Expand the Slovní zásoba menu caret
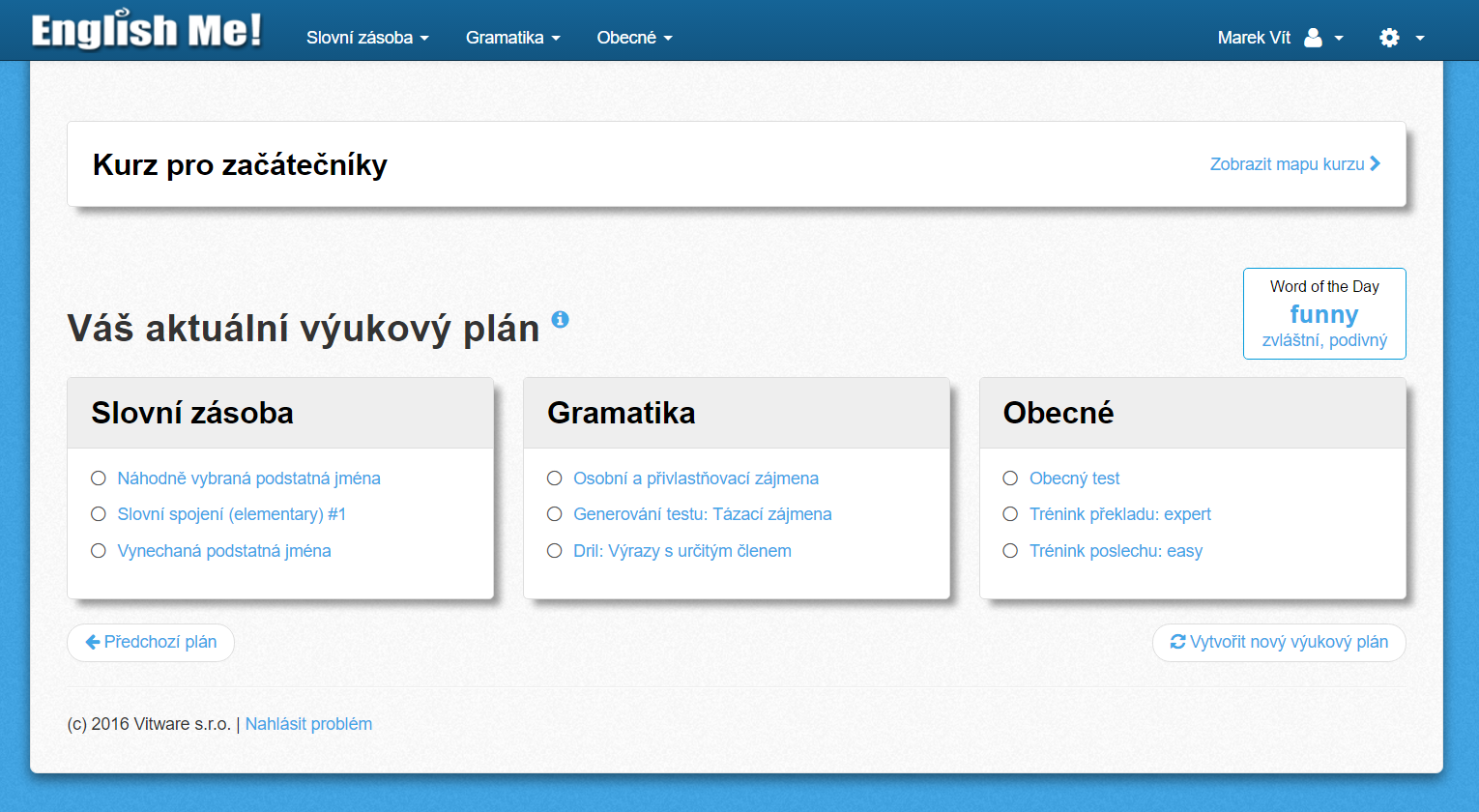This screenshot has width=1479, height=812. pyautogui.click(x=424, y=39)
